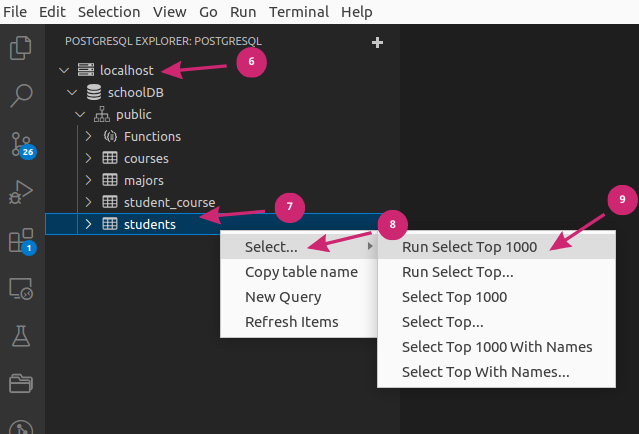Viewport: 639px width, 434px height.
Task: Open the partially visible bottom activity bar icon
Action: [x=21, y=427]
